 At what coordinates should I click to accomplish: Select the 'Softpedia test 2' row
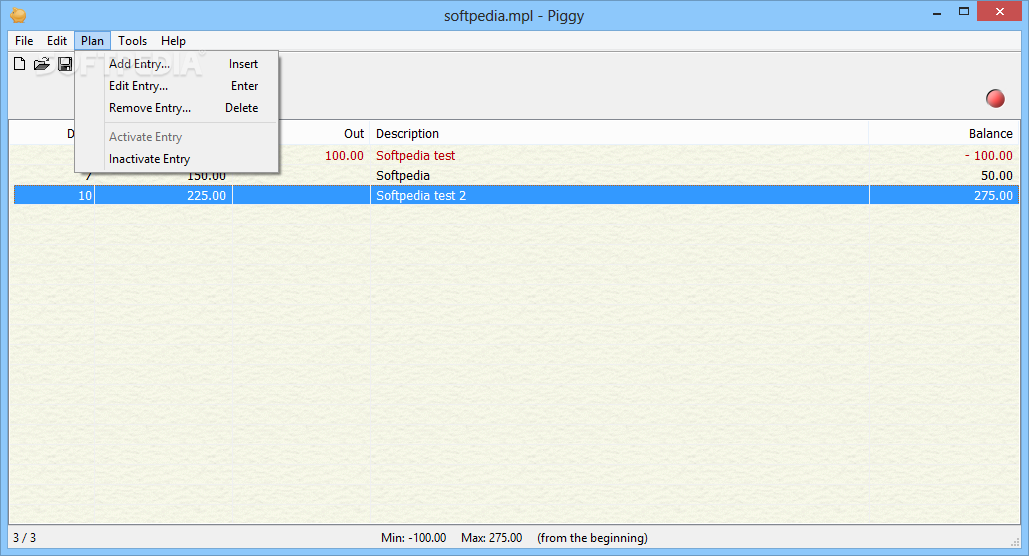[516, 196]
